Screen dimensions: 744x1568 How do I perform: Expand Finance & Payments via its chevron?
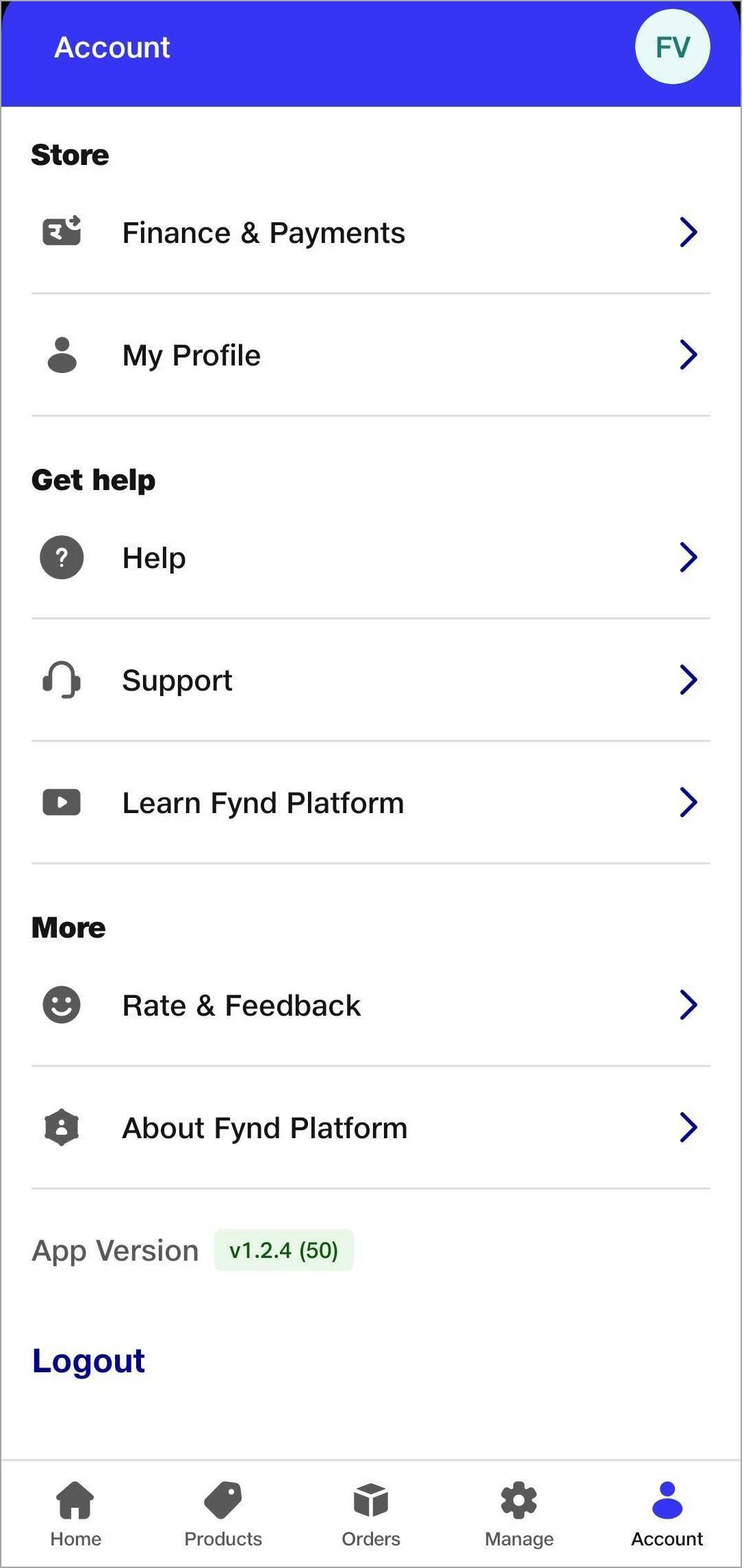pos(689,232)
